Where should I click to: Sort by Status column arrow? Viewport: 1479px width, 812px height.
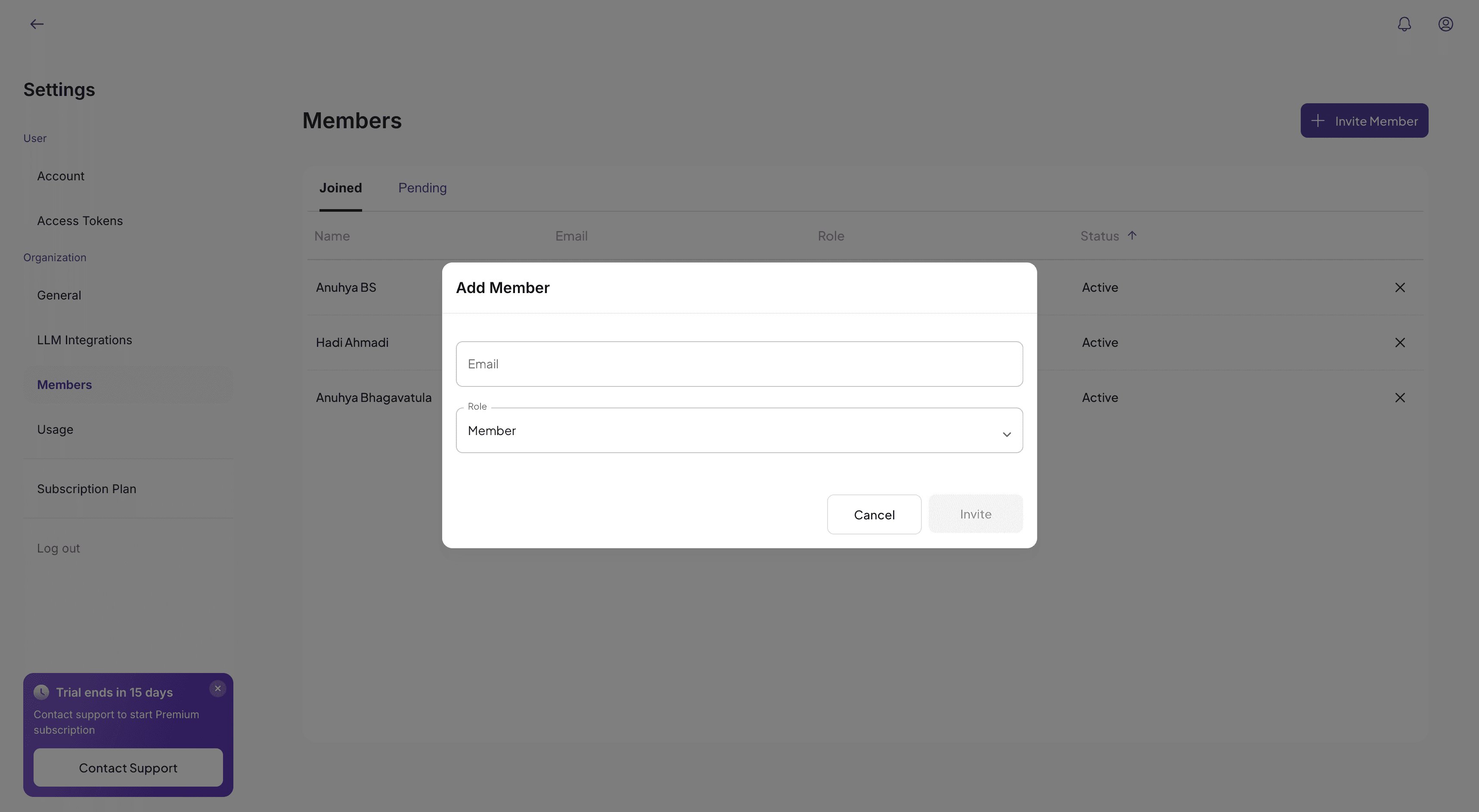click(1132, 236)
